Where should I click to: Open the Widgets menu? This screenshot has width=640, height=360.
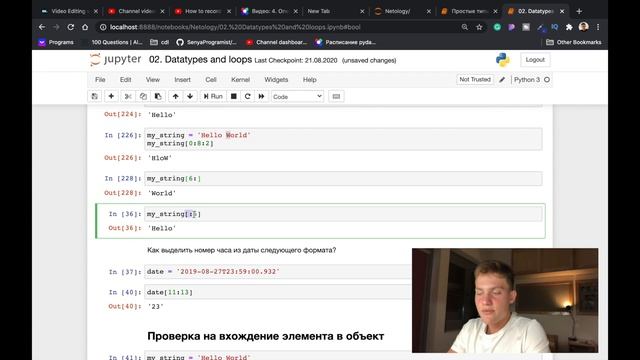276,80
